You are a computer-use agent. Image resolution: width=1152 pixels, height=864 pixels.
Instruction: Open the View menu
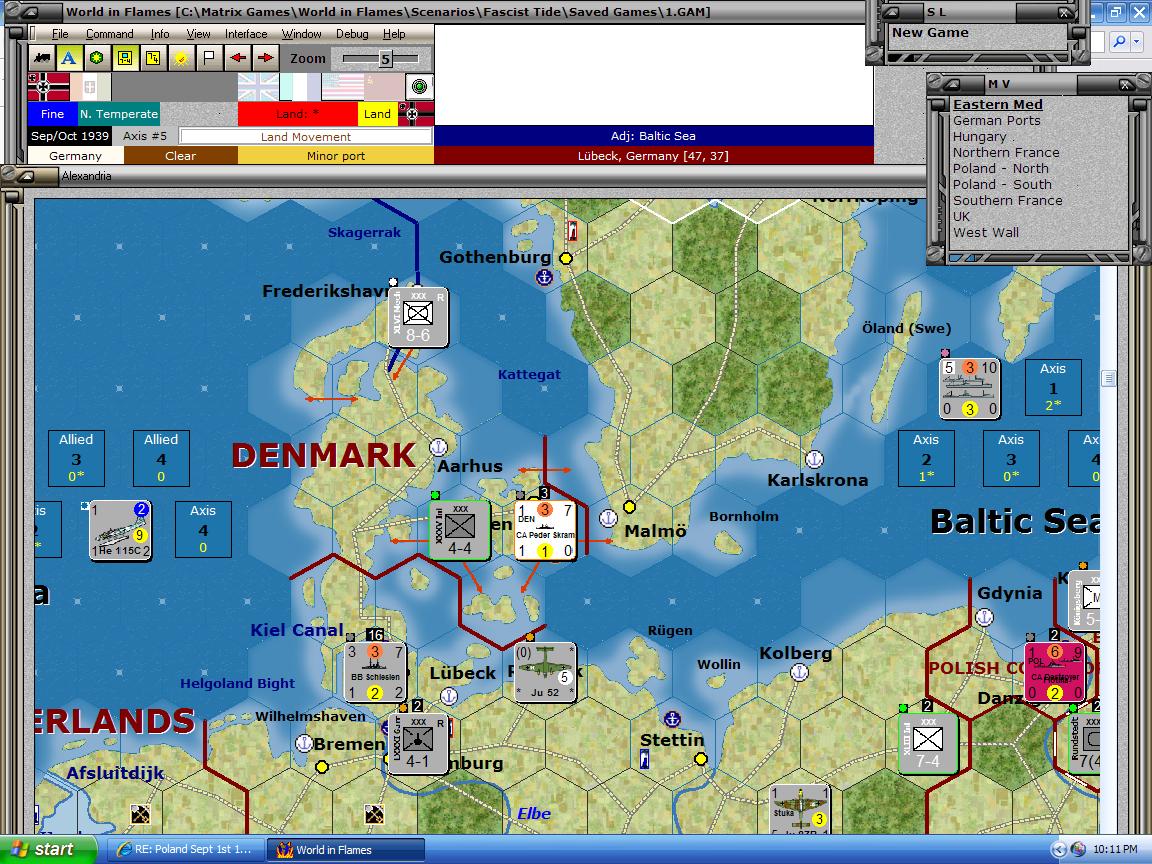click(x=198, y=34)
